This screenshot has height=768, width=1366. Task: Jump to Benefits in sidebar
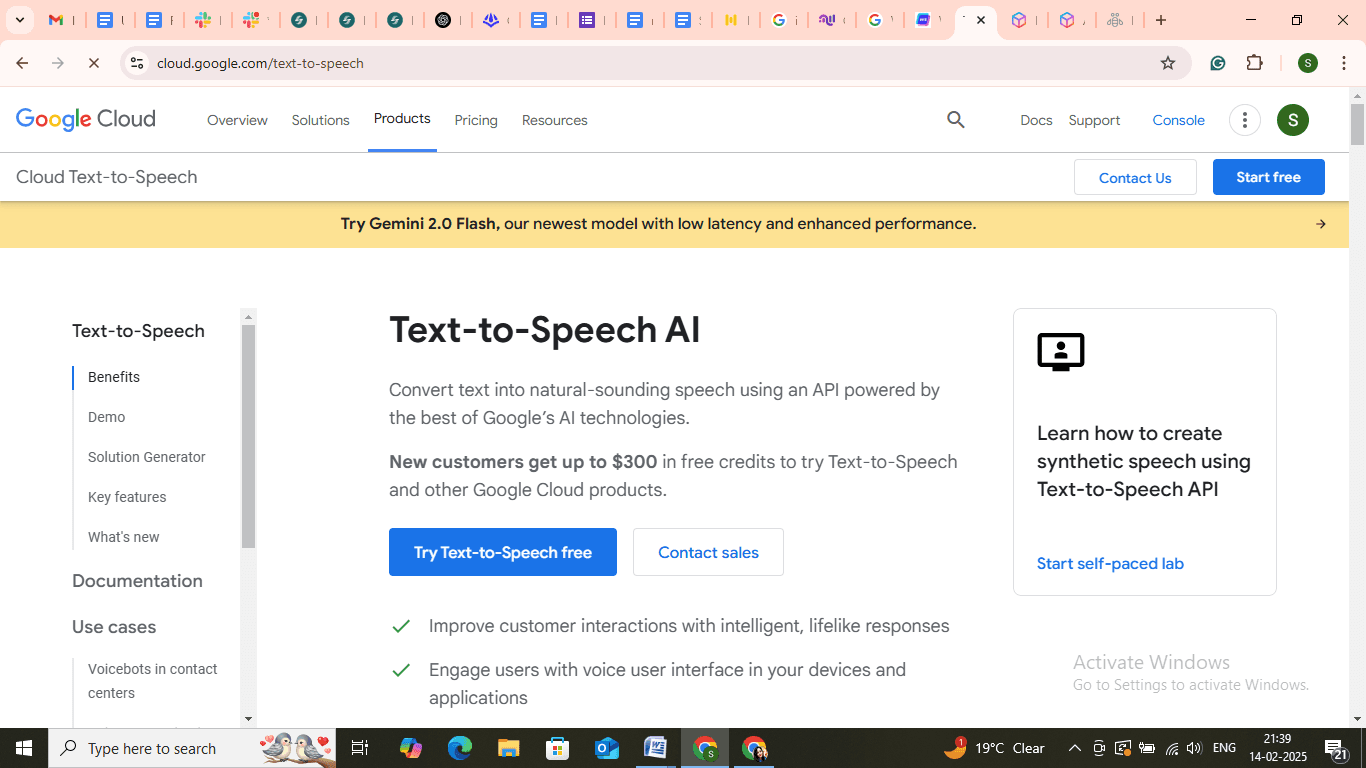[114, 377]
